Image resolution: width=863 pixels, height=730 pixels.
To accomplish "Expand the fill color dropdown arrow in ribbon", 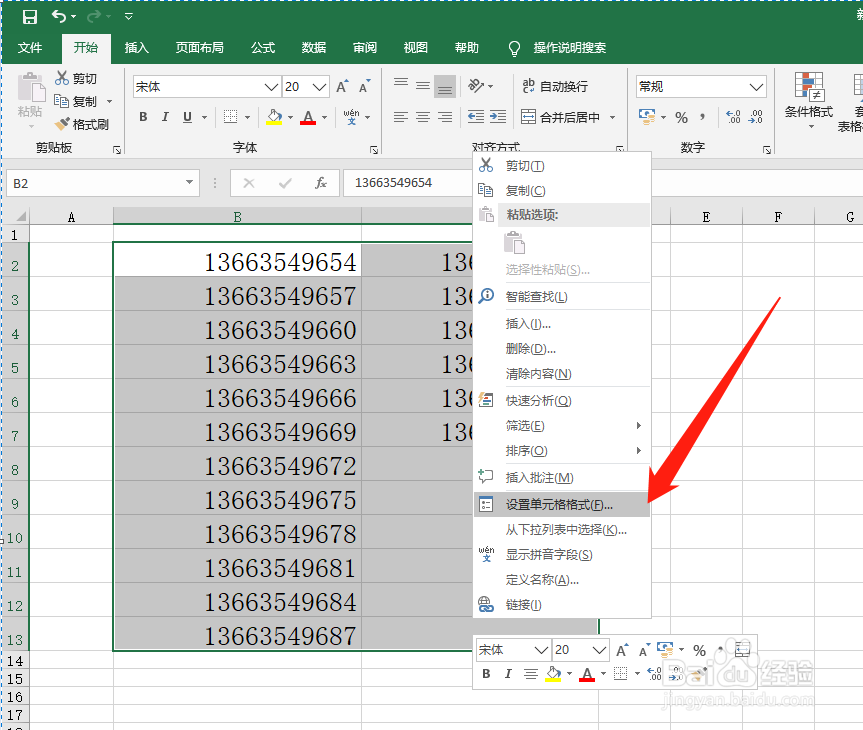I will 290,117.
